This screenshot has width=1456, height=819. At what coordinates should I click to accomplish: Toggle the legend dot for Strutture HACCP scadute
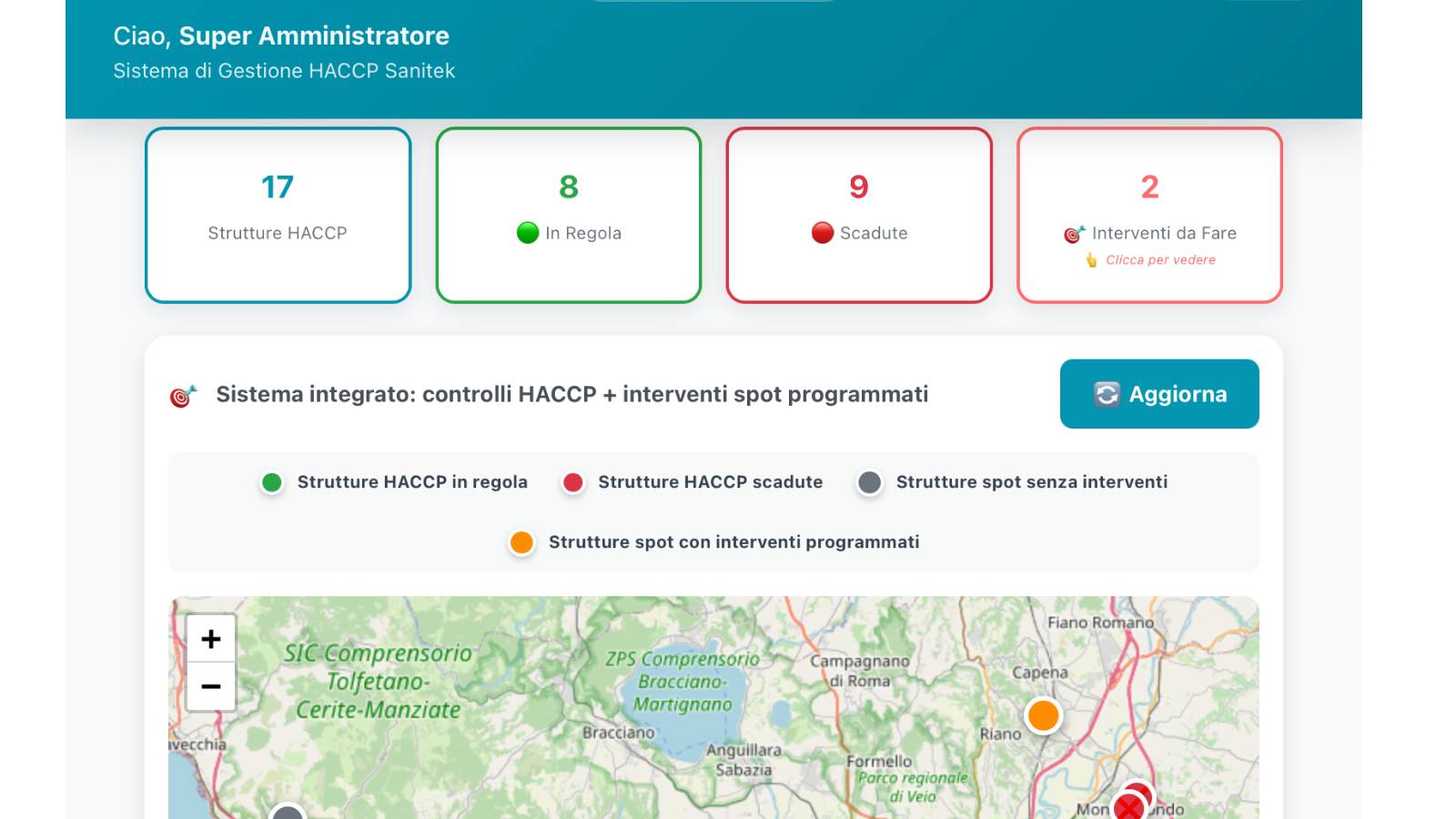[572, 482]
